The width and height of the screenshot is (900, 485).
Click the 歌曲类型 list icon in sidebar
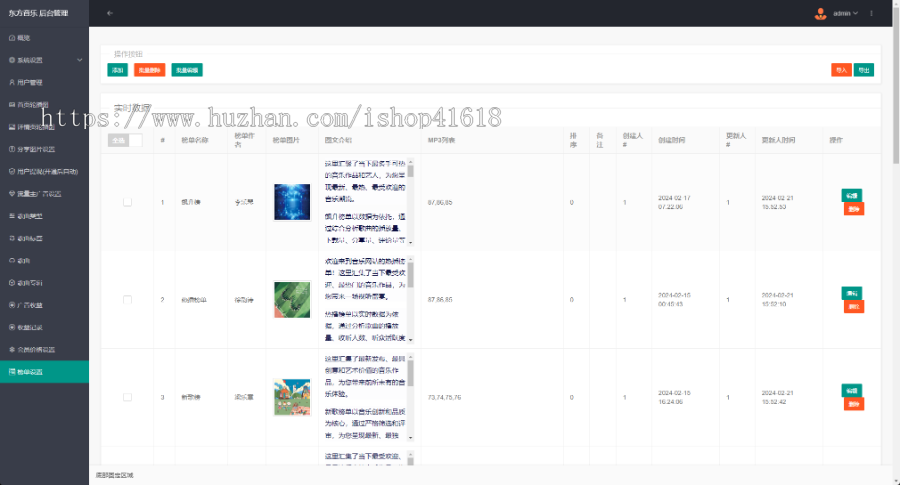tap(11, 216)
